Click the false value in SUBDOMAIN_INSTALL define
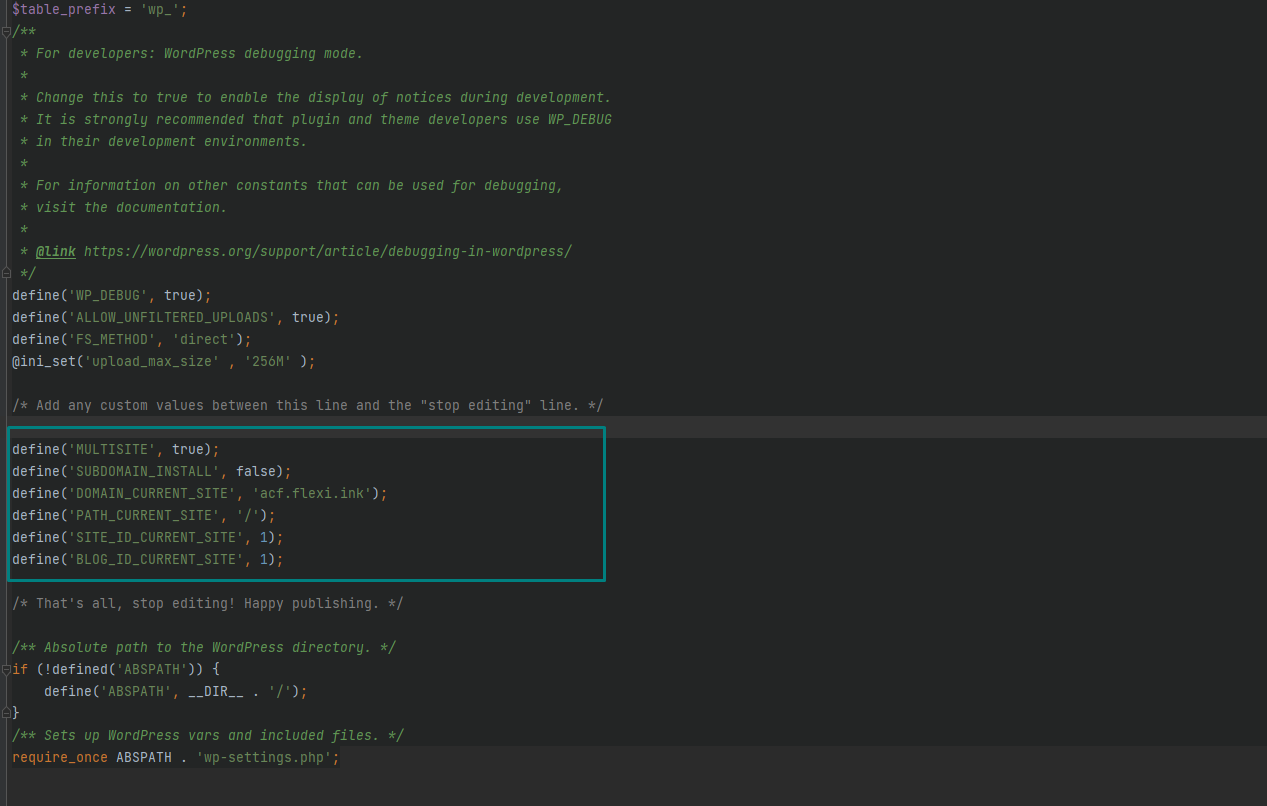Screen dimensions: 1267x806 255,471
